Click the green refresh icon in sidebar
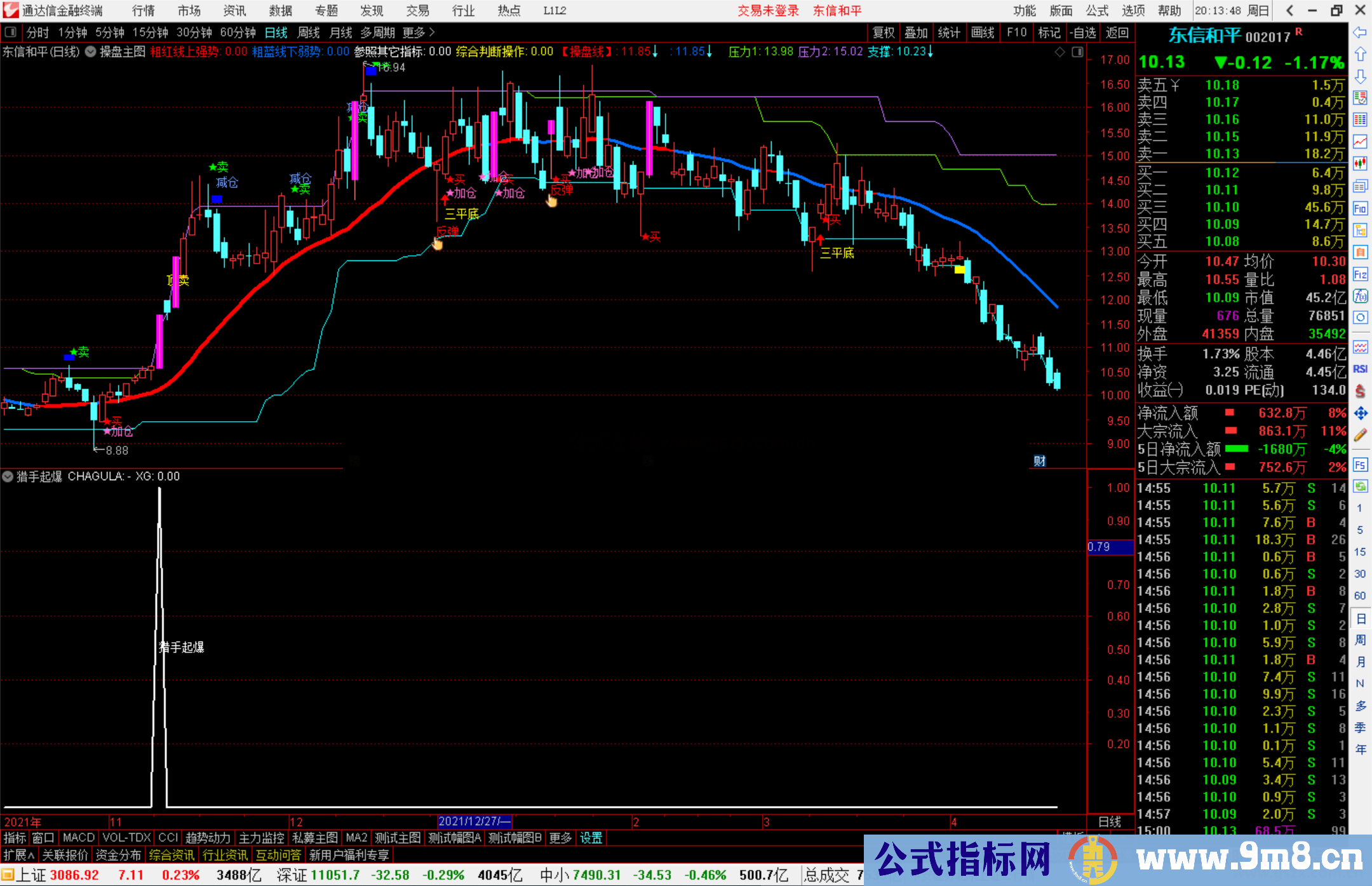Viewport: 1372px width, 886px height. [x=1360, y=487]
